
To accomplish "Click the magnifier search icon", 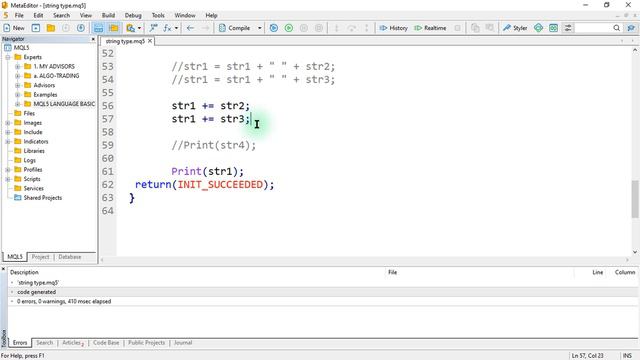I will (x=616, y=28).
